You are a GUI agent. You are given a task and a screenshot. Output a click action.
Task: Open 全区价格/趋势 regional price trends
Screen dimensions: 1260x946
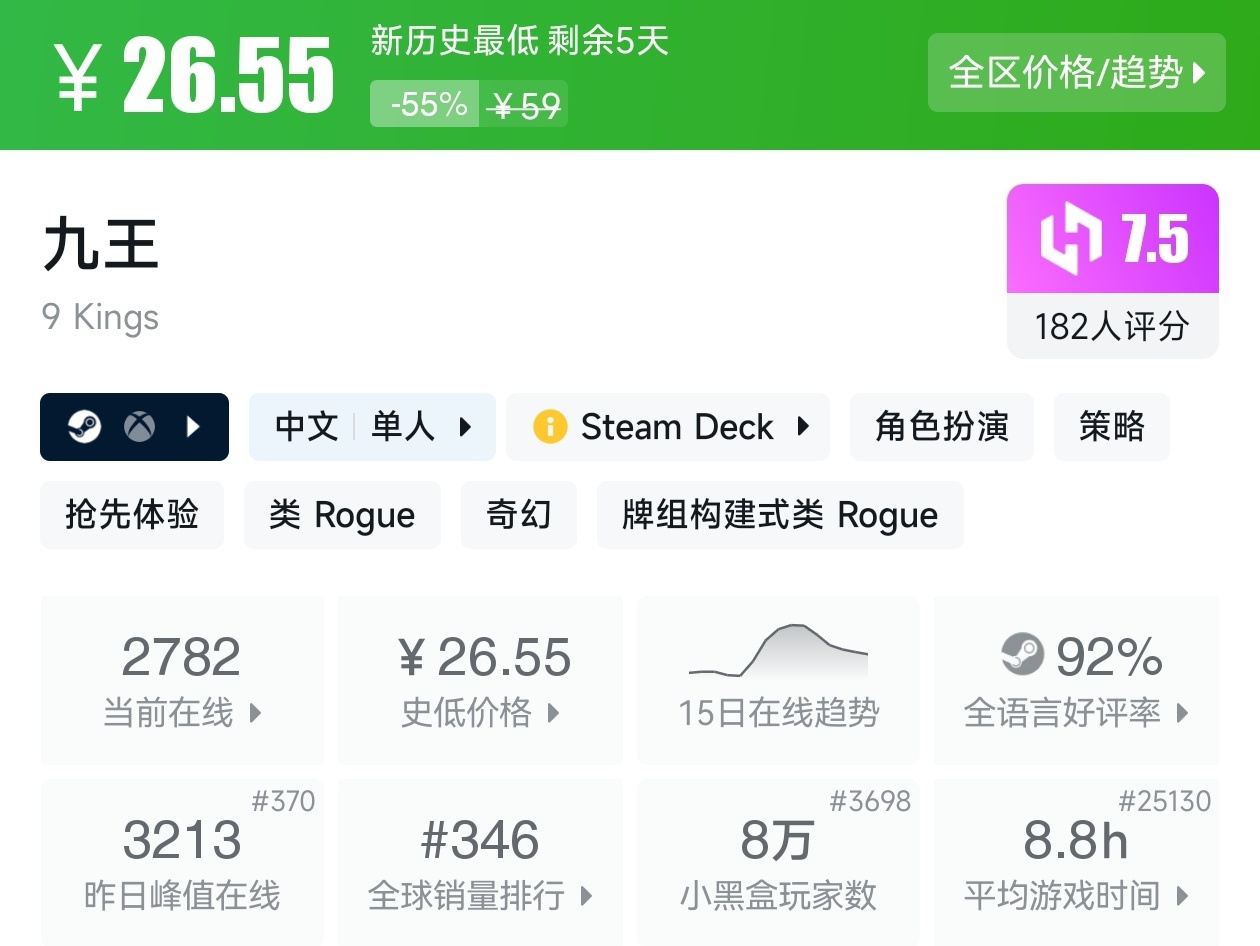coord(1076,73)
